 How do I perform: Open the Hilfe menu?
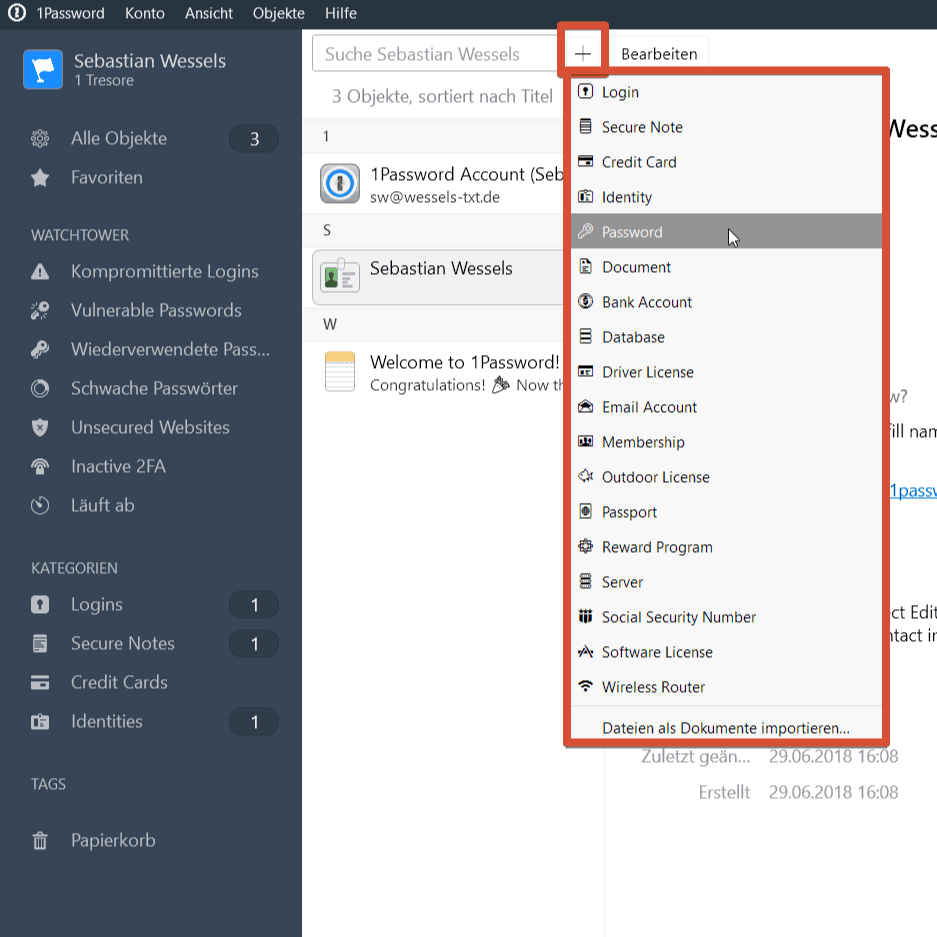tap(341, 13)
